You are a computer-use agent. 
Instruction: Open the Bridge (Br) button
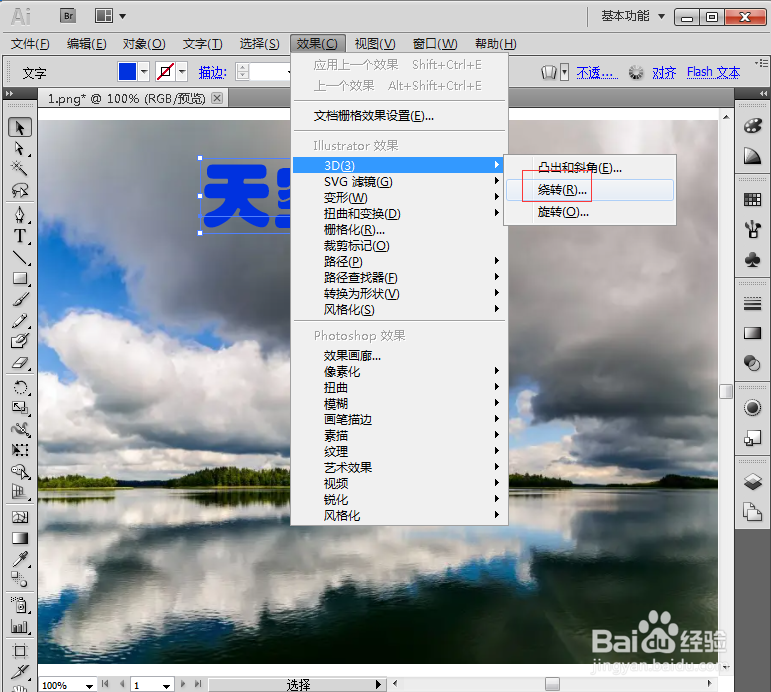coord(68,16)
